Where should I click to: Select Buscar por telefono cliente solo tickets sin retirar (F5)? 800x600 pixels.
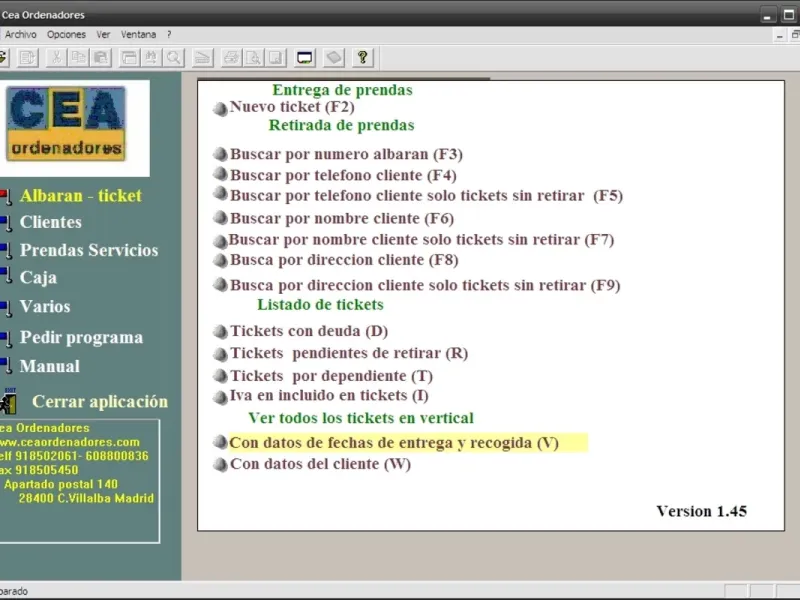(427, 195)
